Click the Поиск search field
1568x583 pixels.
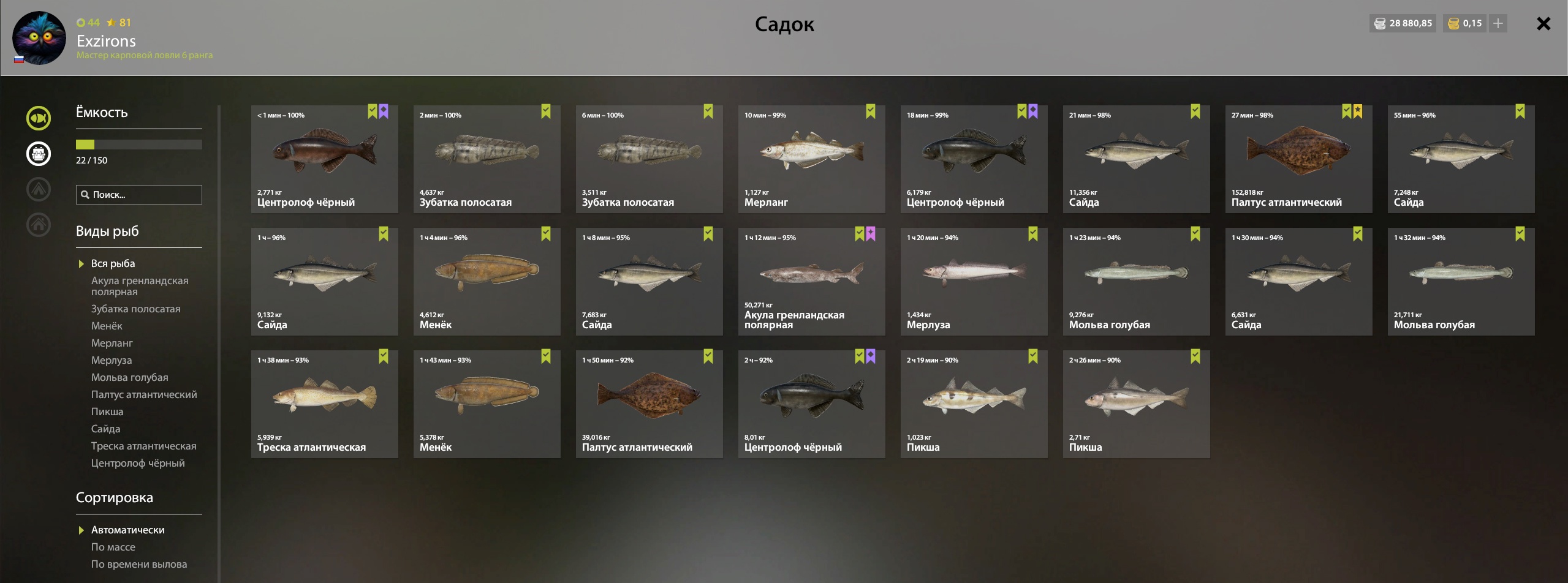pos(139,195)
